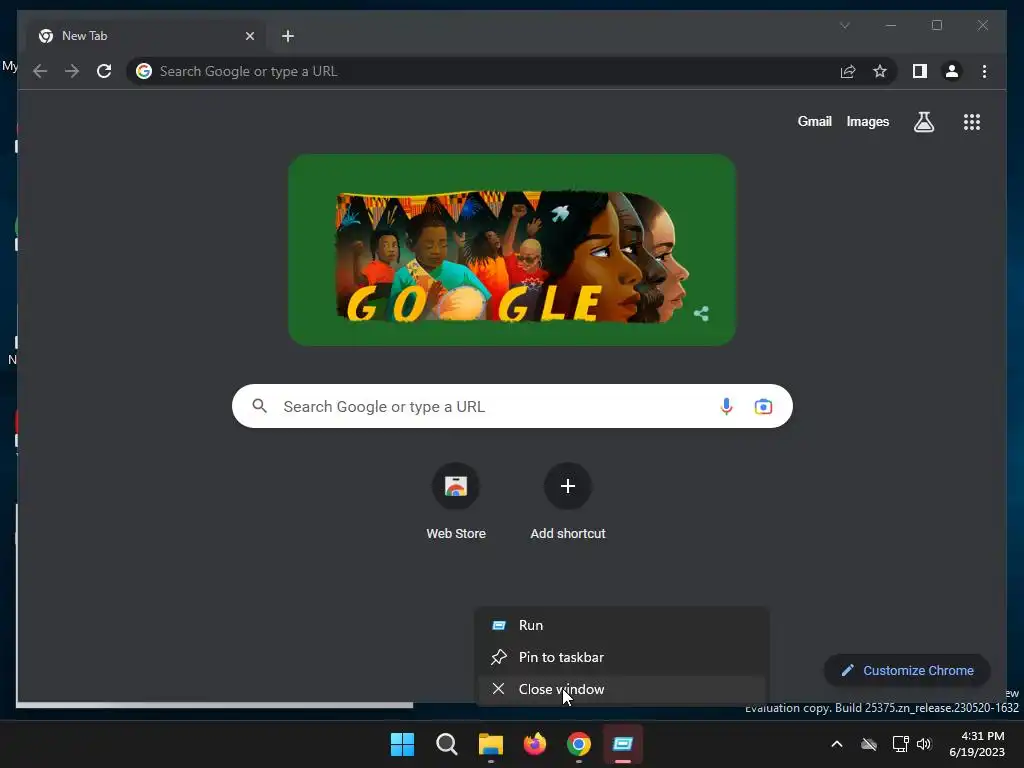Screen dimensions: 1024x768
Task: Open the Google Doodle image
Action: point(512,250)
